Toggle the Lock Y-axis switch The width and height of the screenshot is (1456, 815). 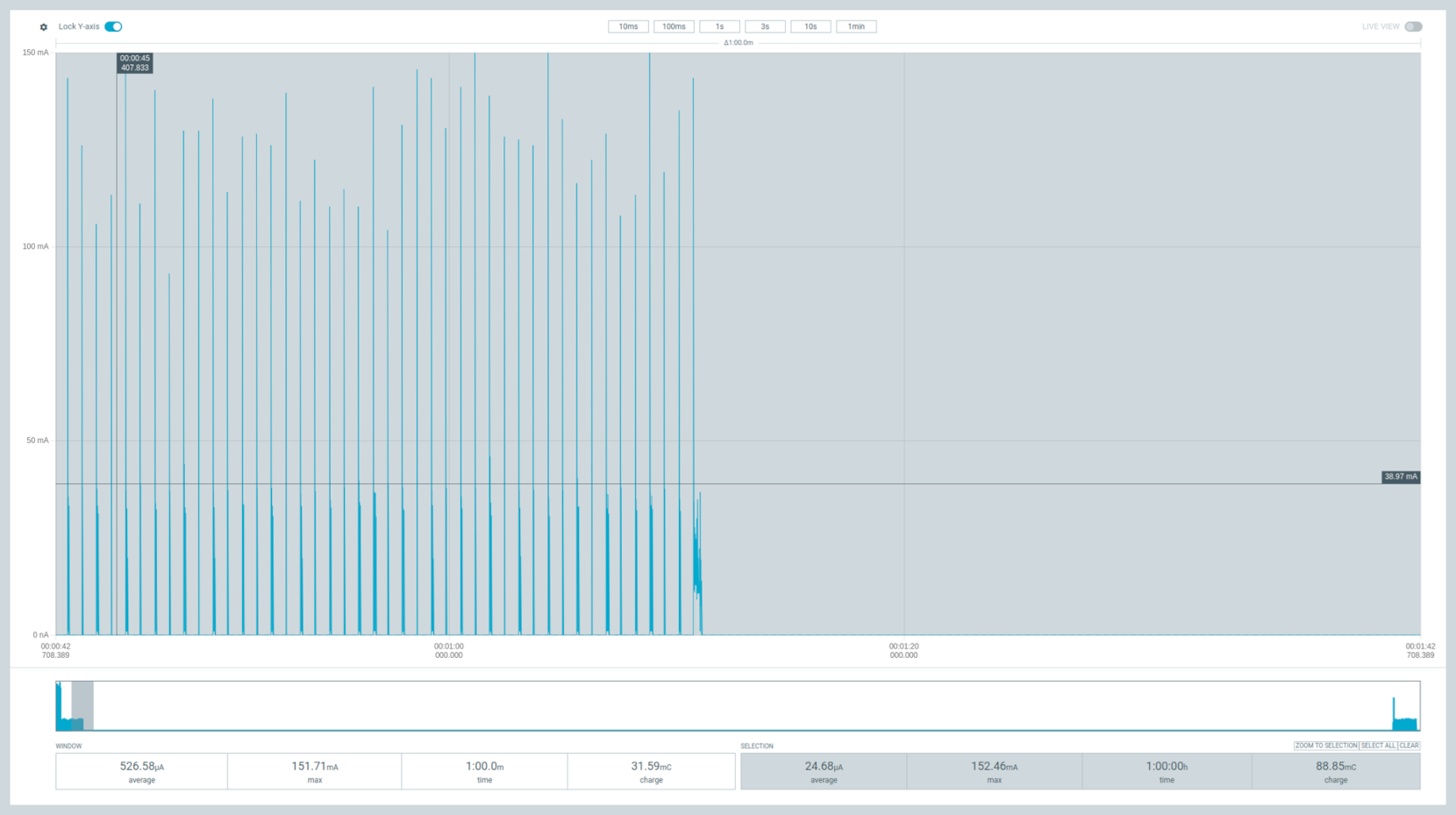click(113, 26)
